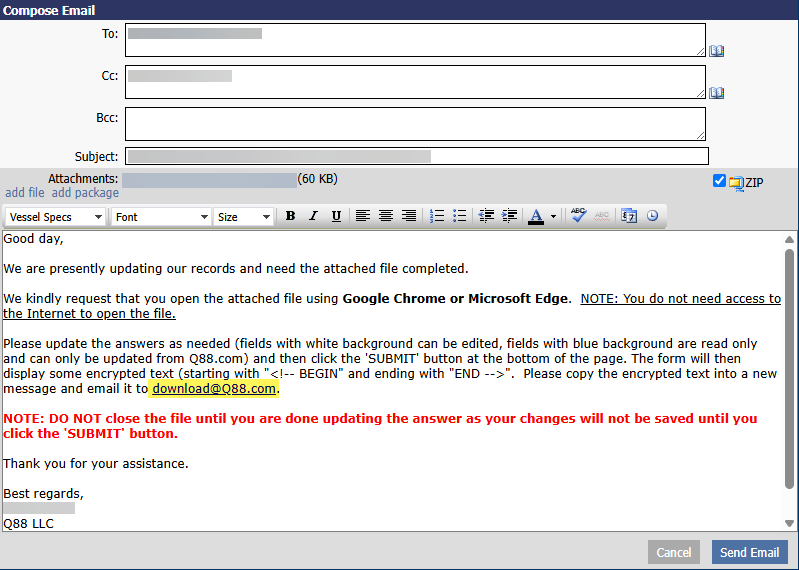Click the add package link
This screenshot has height=570, width=799.
tap(85, 193)
